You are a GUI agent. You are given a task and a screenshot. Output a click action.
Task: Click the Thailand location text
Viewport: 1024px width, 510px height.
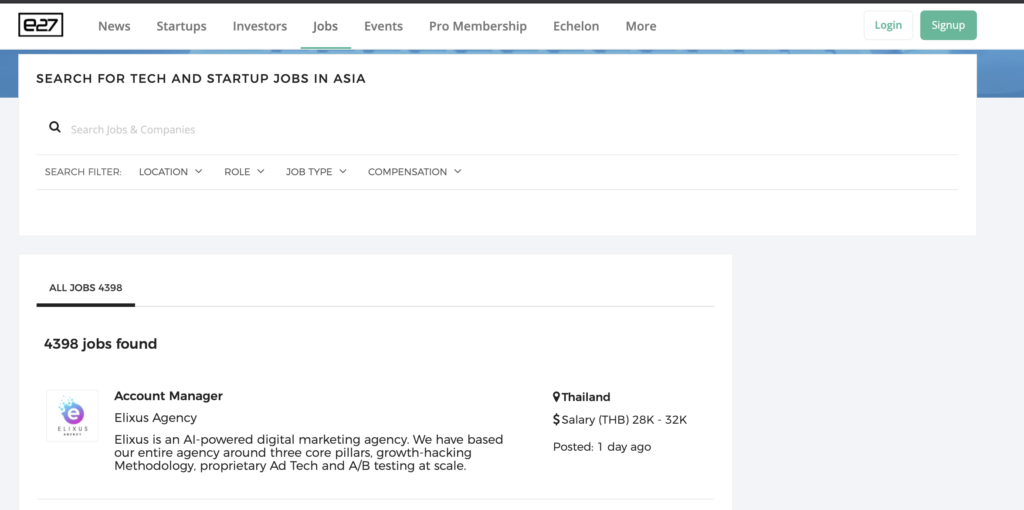(x=586, y=397)
